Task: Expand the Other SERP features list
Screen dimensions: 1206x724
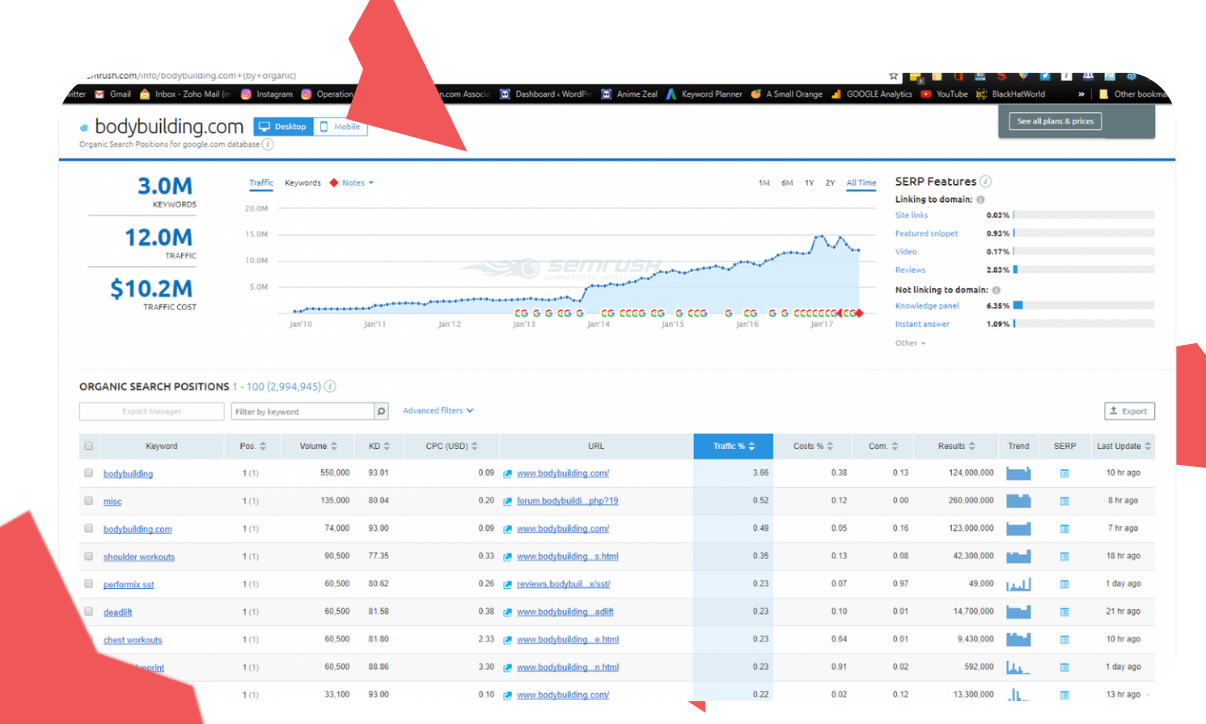Action: [910, 343]
